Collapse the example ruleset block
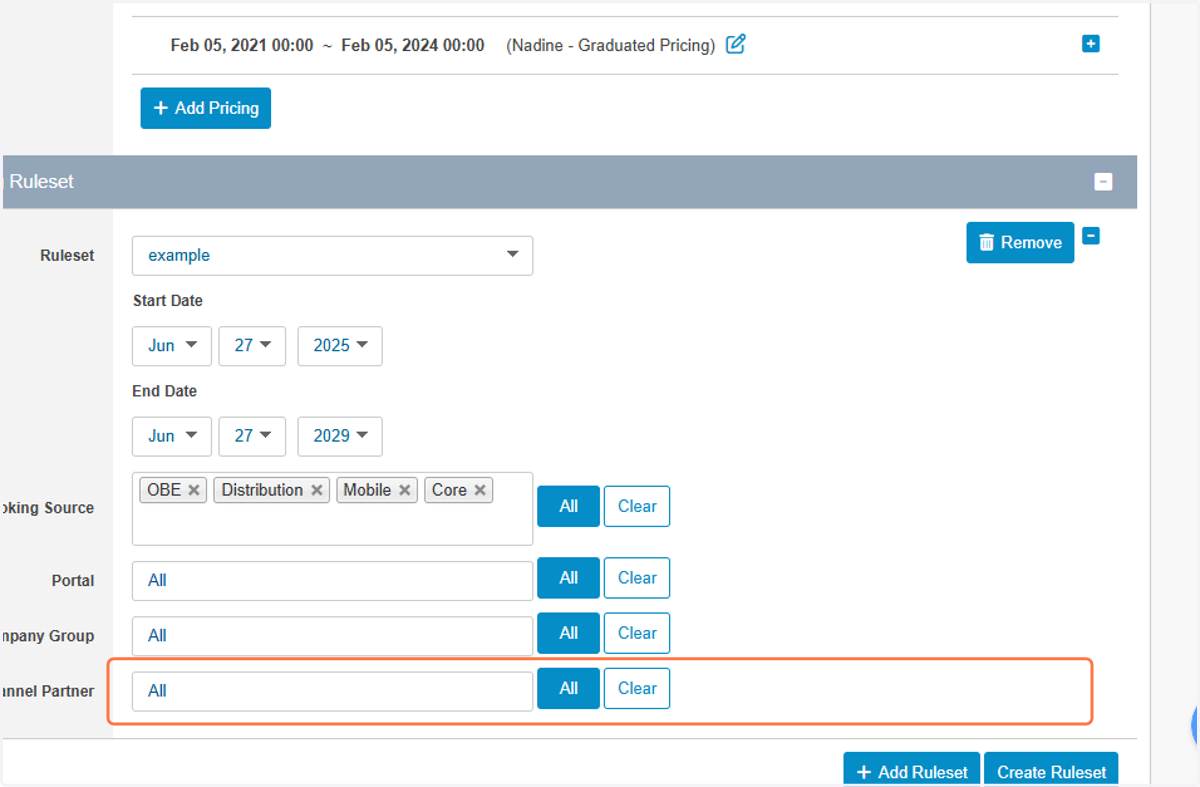The image size is (1200, 787). (1091, 236)
